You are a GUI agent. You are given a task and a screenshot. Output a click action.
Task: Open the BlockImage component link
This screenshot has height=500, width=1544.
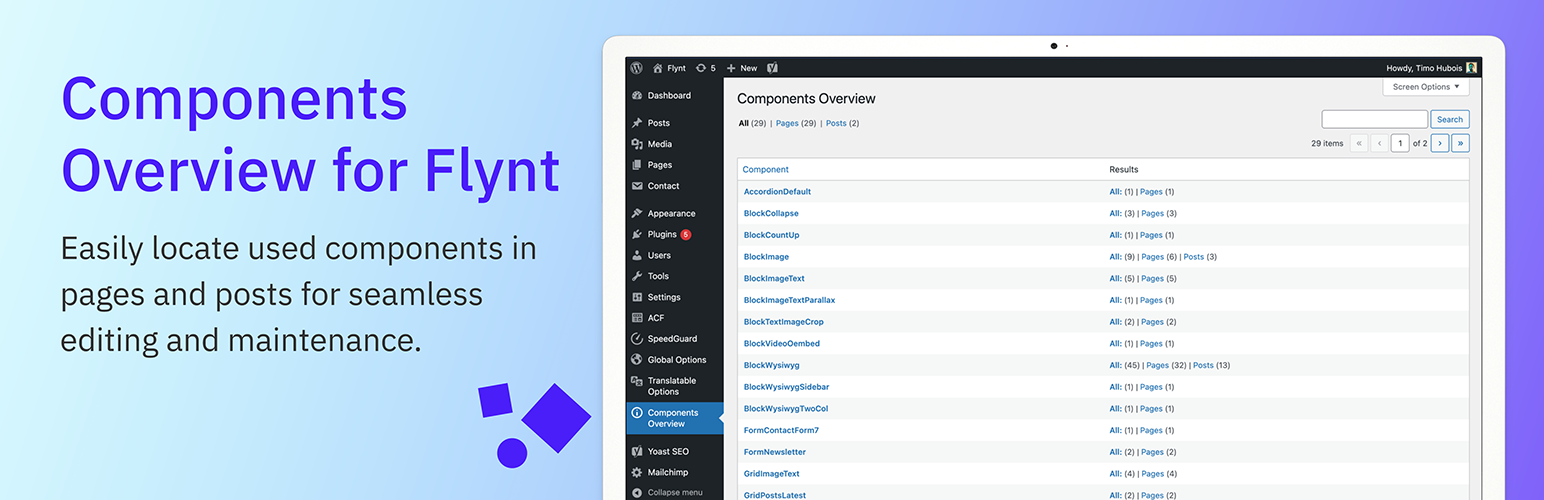(x=766, y=257)
